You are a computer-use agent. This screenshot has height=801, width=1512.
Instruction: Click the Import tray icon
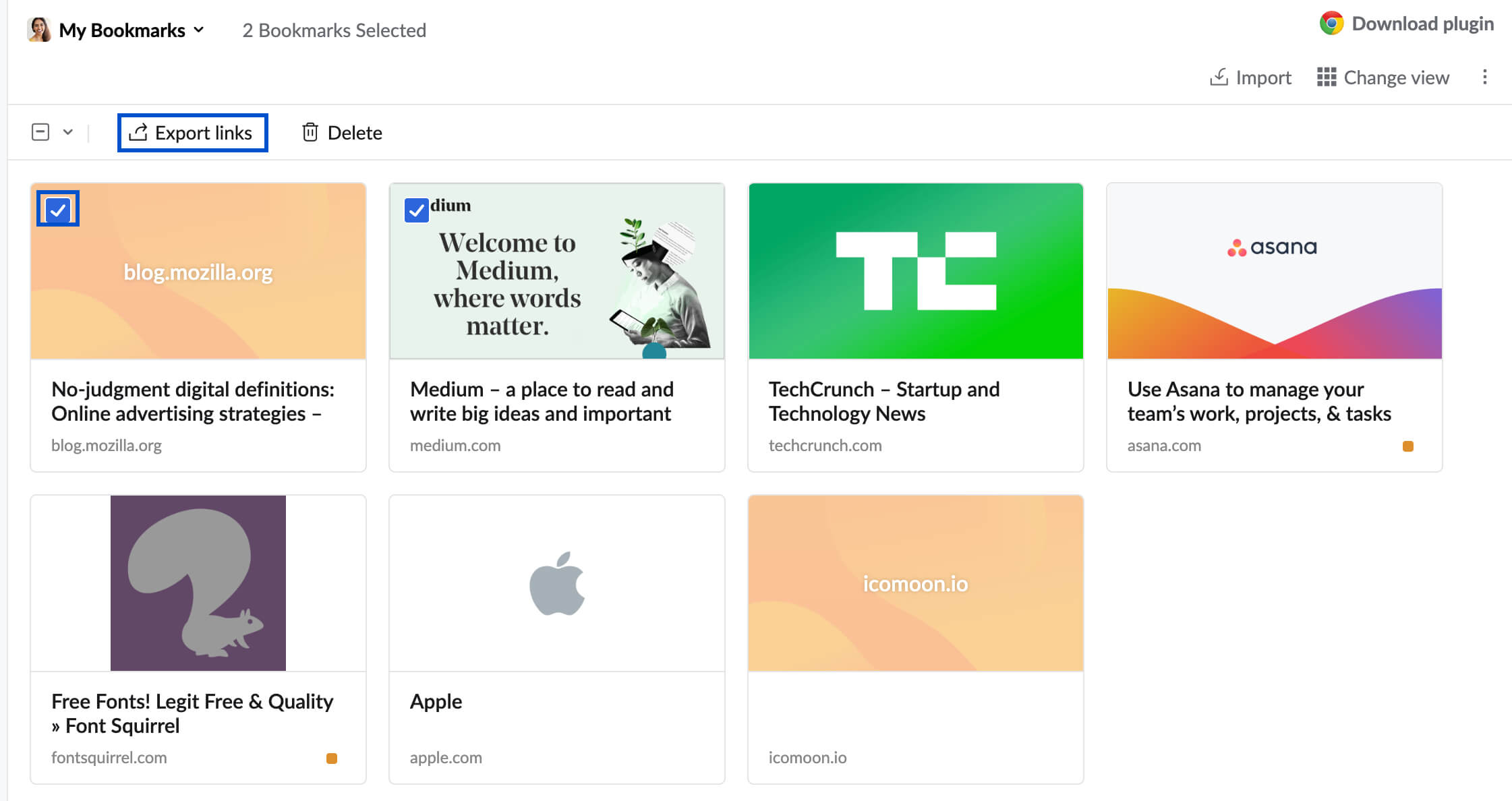click(x=1219, y=78)
